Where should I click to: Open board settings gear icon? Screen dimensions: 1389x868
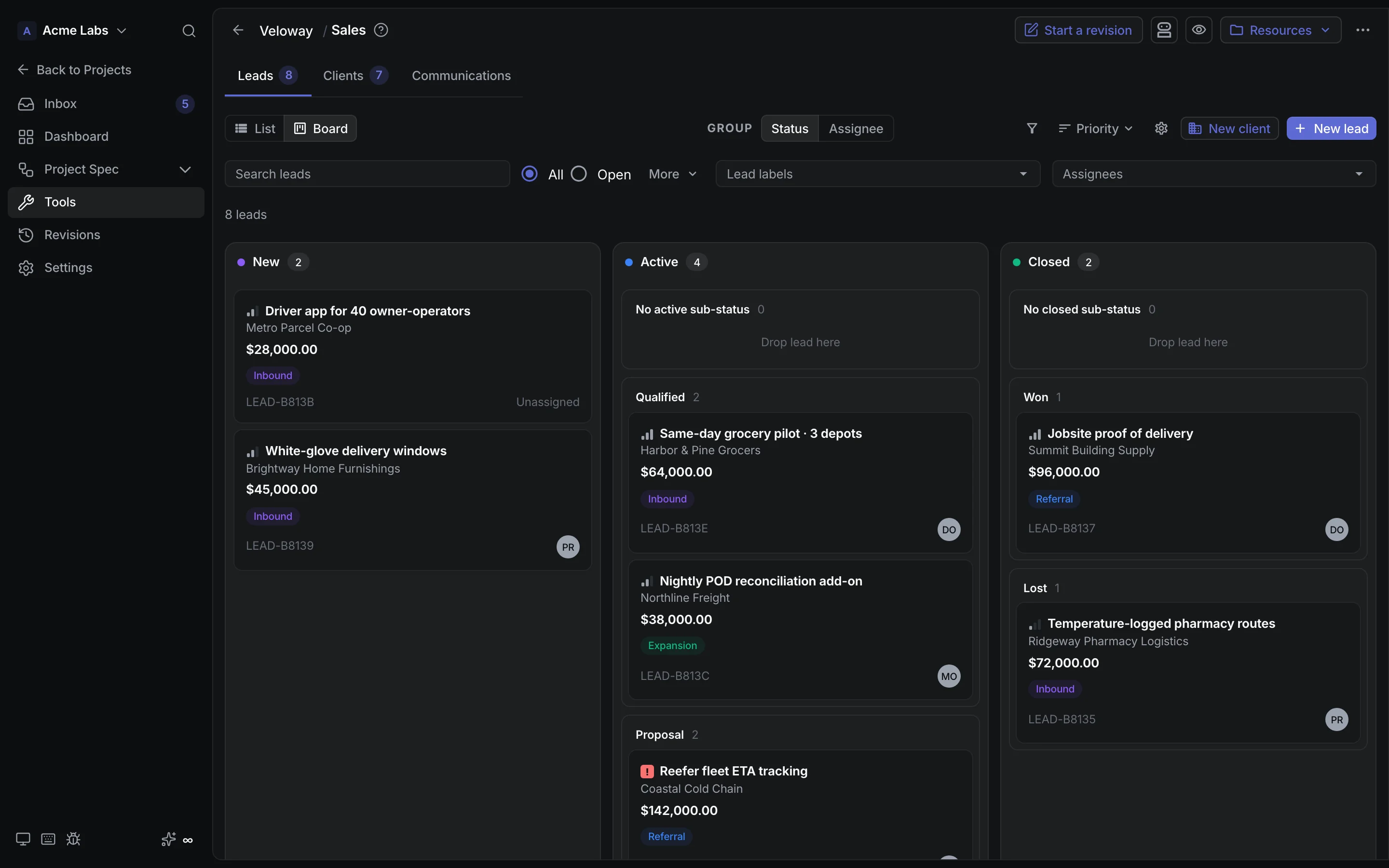click(1161, 129)
